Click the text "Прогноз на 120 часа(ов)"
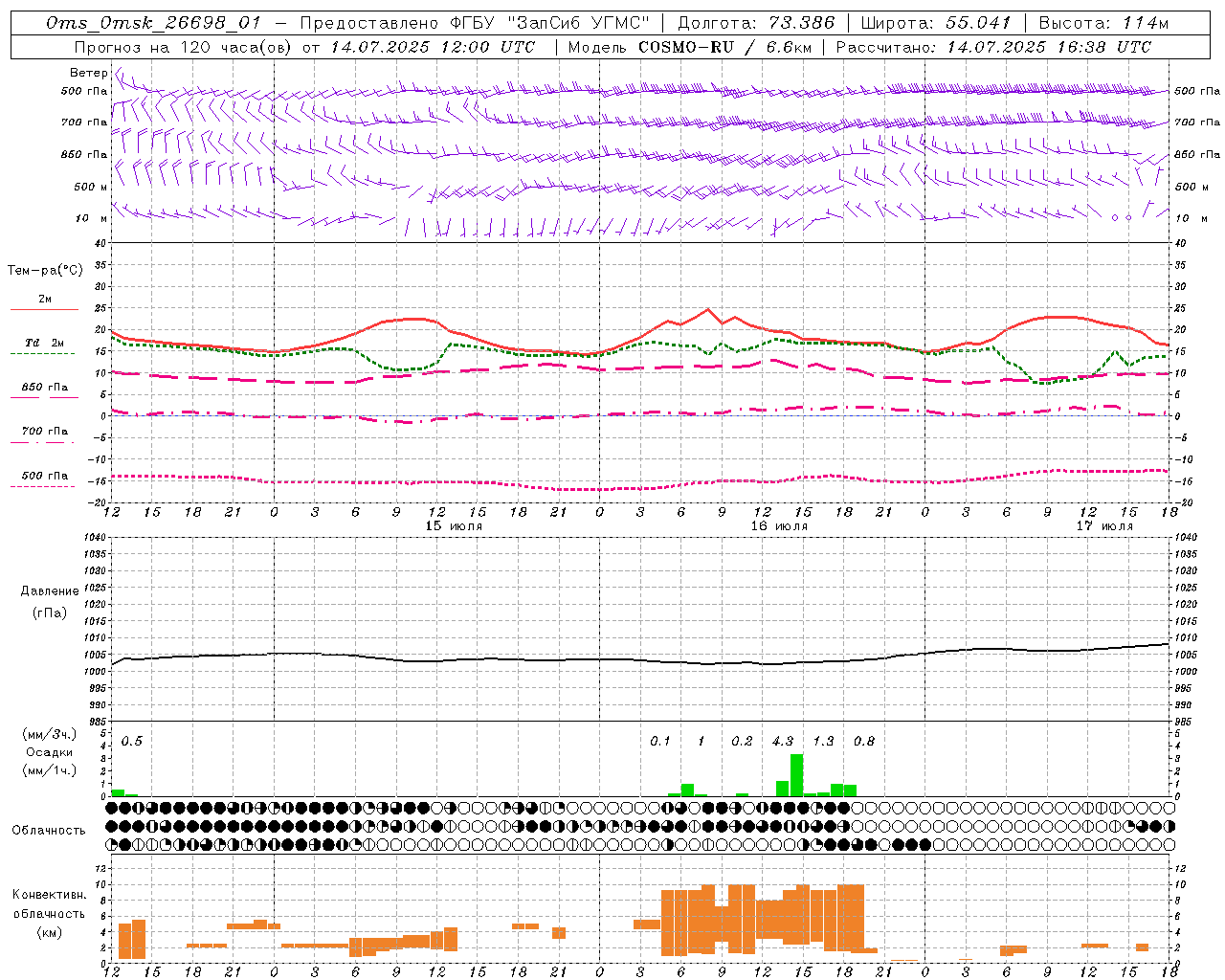 pyautogui.click(x=184, y=47)
